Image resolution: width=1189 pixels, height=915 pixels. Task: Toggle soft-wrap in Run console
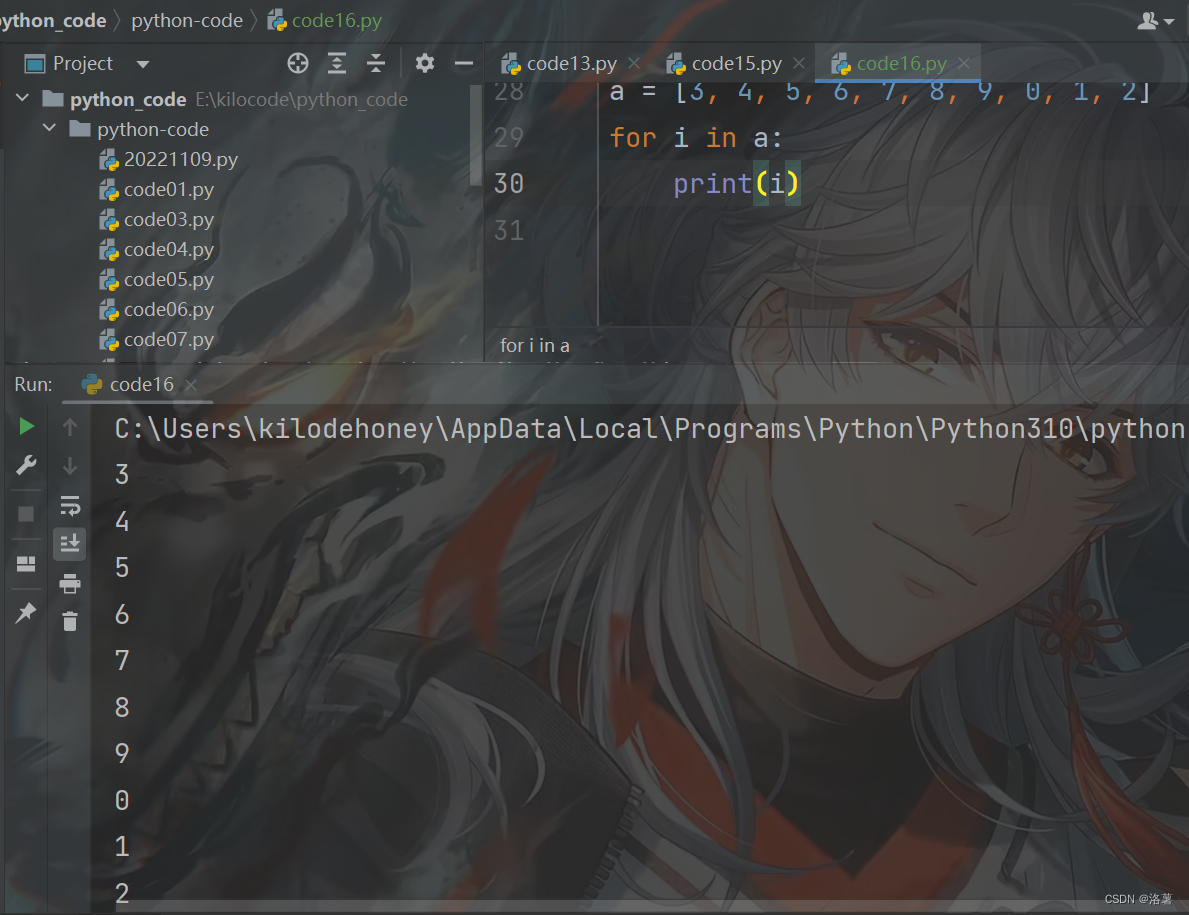(70, 505)
